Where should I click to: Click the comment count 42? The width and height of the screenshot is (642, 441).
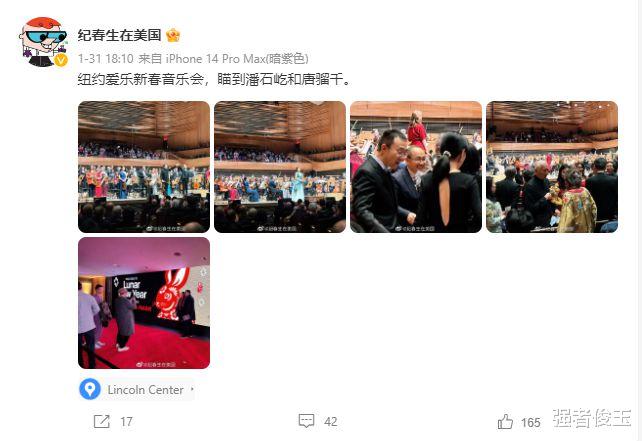pos(330,422)
